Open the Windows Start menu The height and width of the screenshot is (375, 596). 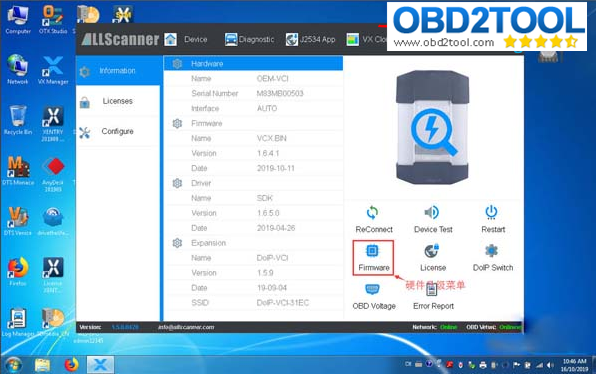tap(14, 365)
